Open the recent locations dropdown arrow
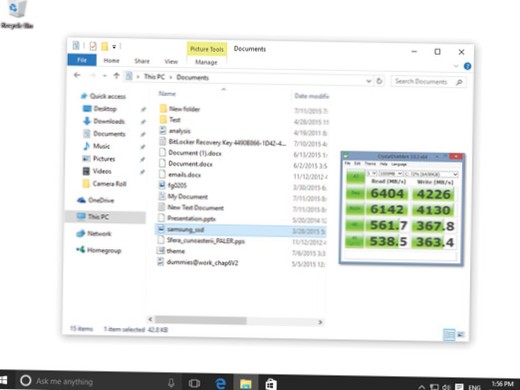 point(105,76)
